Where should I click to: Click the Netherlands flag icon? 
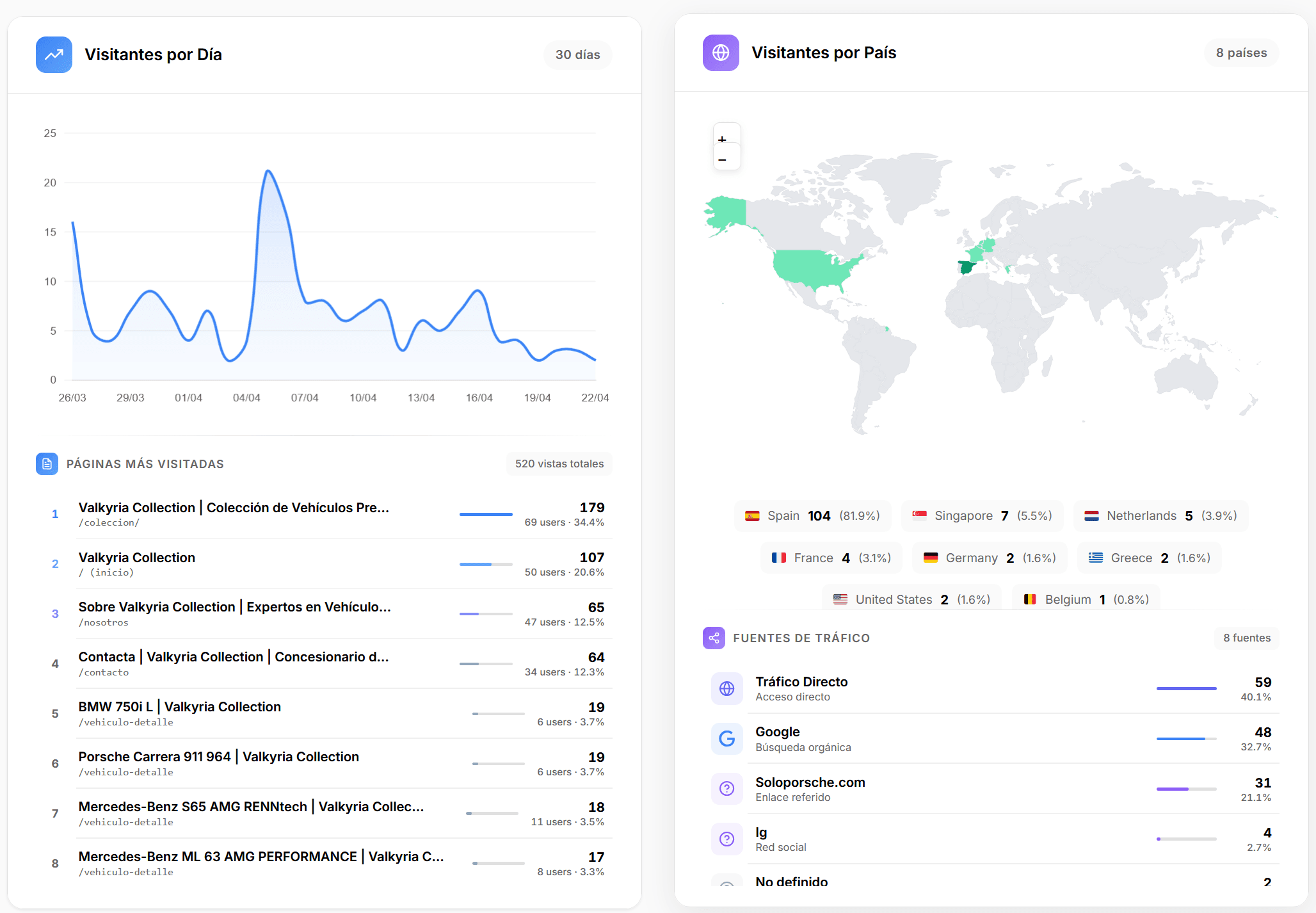coord(1091,516)
